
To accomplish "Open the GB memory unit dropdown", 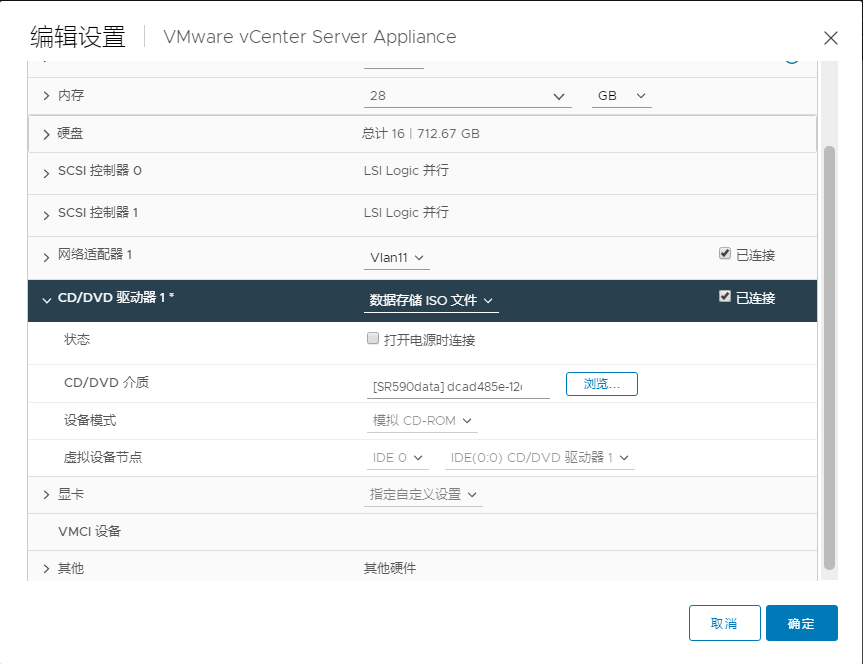I will pos(621,96).
